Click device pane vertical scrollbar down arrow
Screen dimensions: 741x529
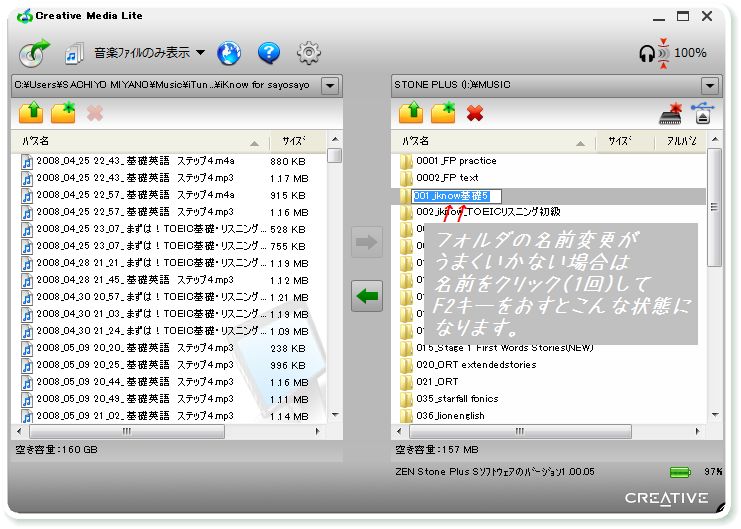click(x=715, y=415)
